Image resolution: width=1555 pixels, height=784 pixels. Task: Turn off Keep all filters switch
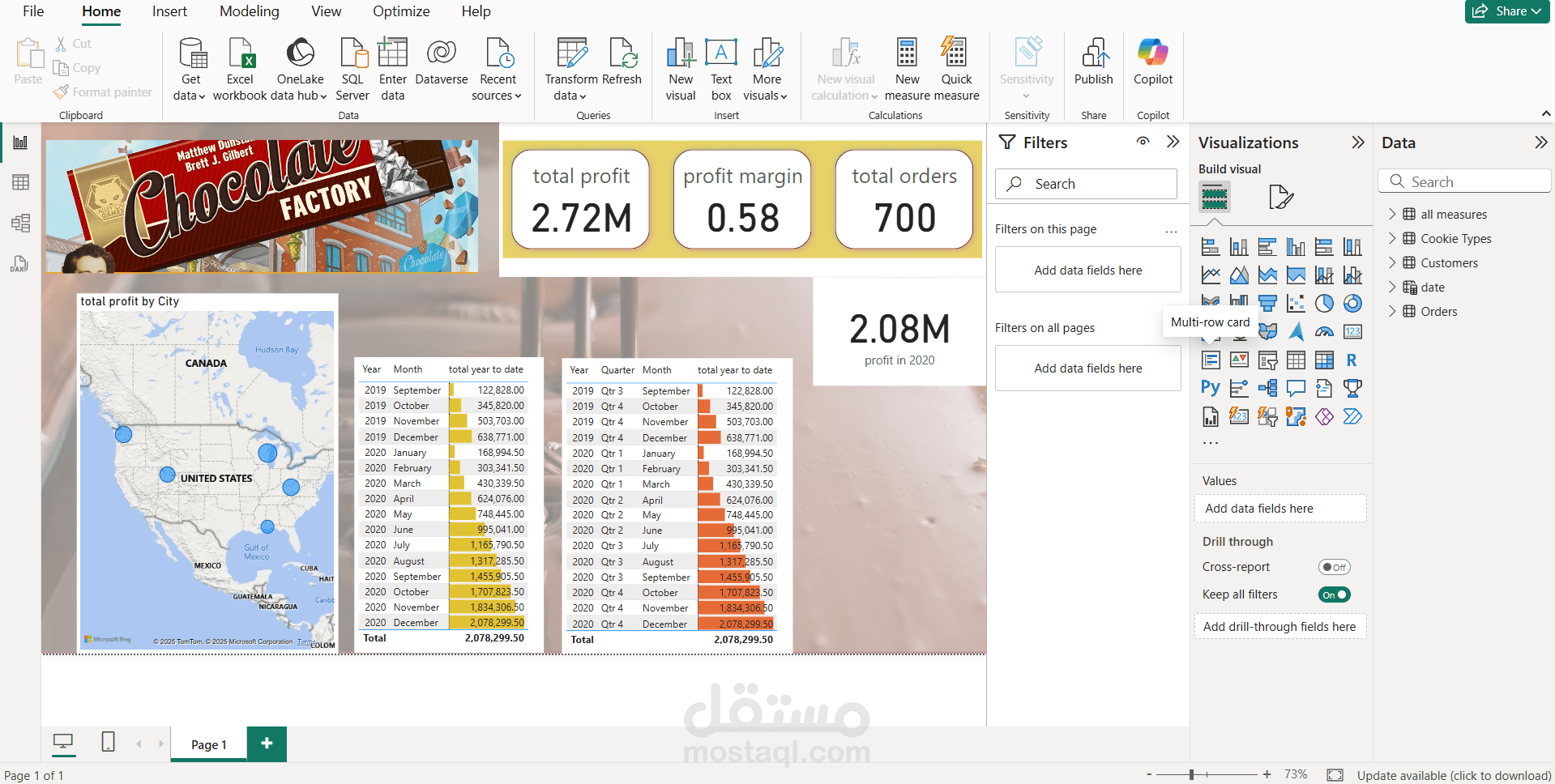pyautogui.click(x=1334, y=594)
